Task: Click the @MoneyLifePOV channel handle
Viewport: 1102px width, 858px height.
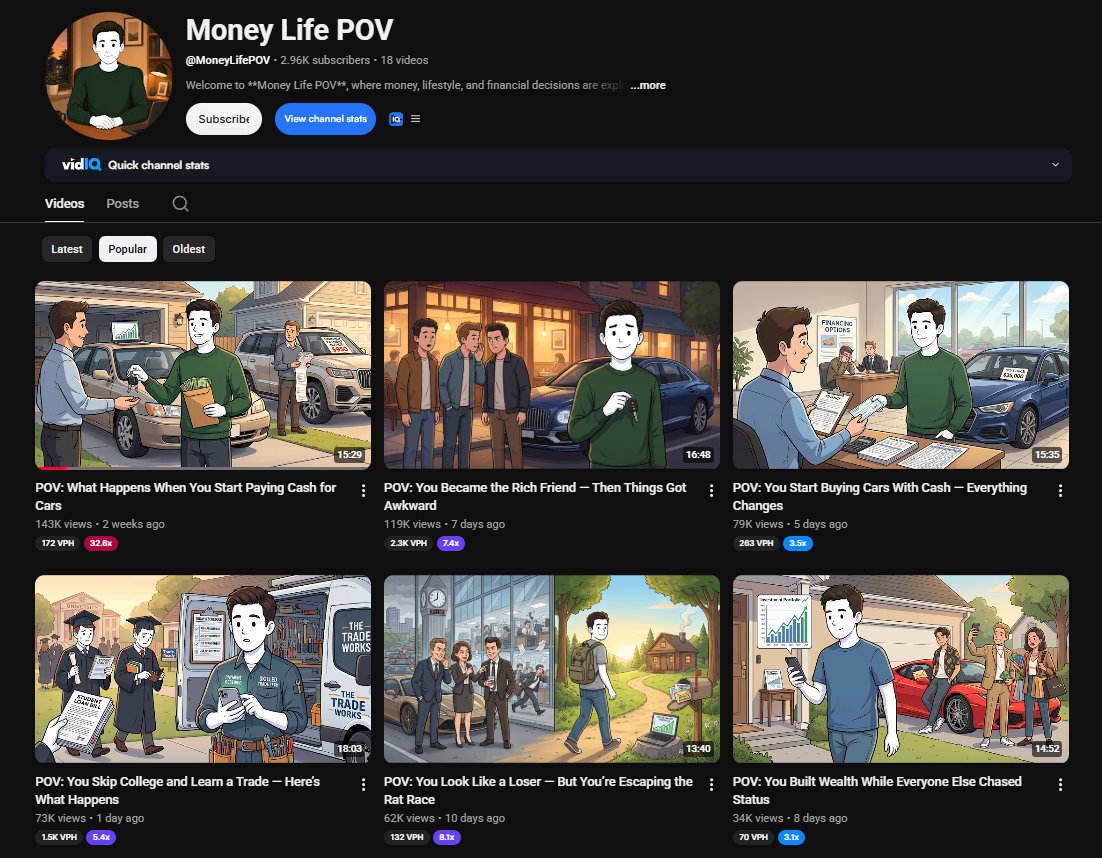Action: [228, 60]
